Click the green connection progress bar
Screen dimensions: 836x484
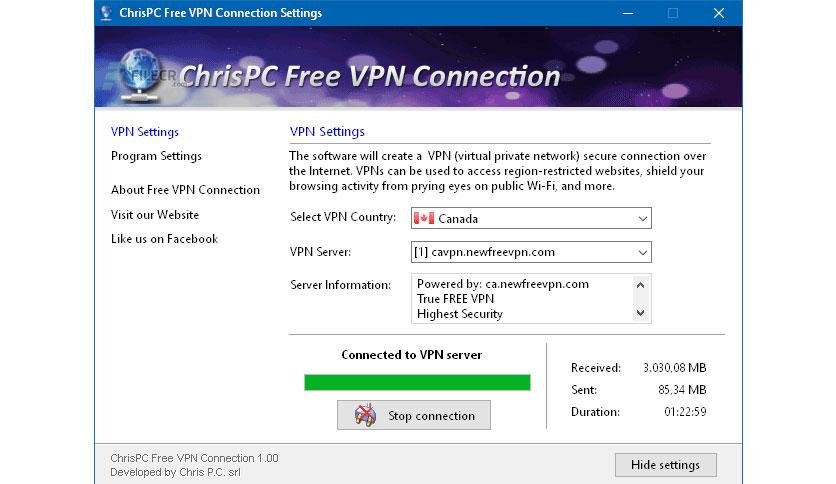(x=417, y=382)
